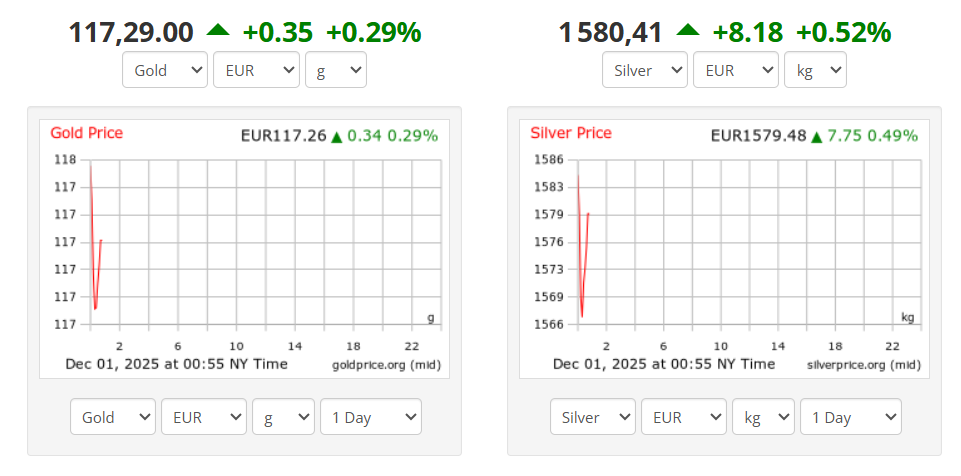
Task: Click the 1580,41 silver price figure
Action: [x=610, y=32]
